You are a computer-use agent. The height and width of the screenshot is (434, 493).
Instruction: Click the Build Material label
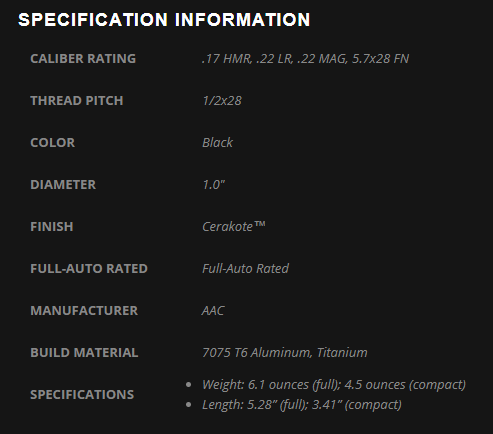point(84,353)
